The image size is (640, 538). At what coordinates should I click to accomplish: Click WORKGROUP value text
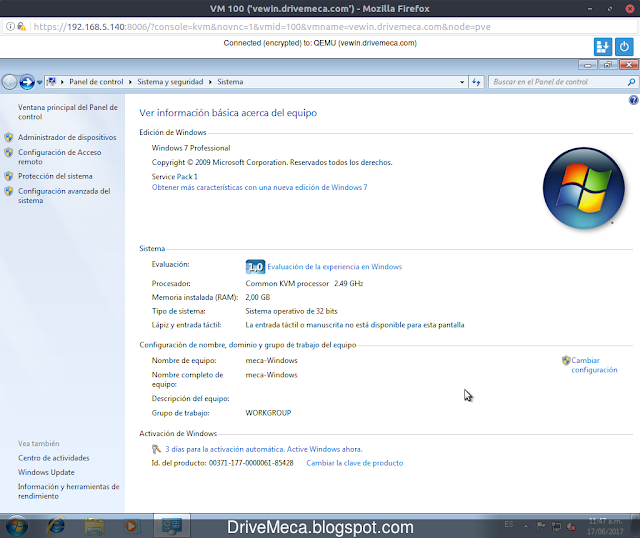tap(268, 413)
